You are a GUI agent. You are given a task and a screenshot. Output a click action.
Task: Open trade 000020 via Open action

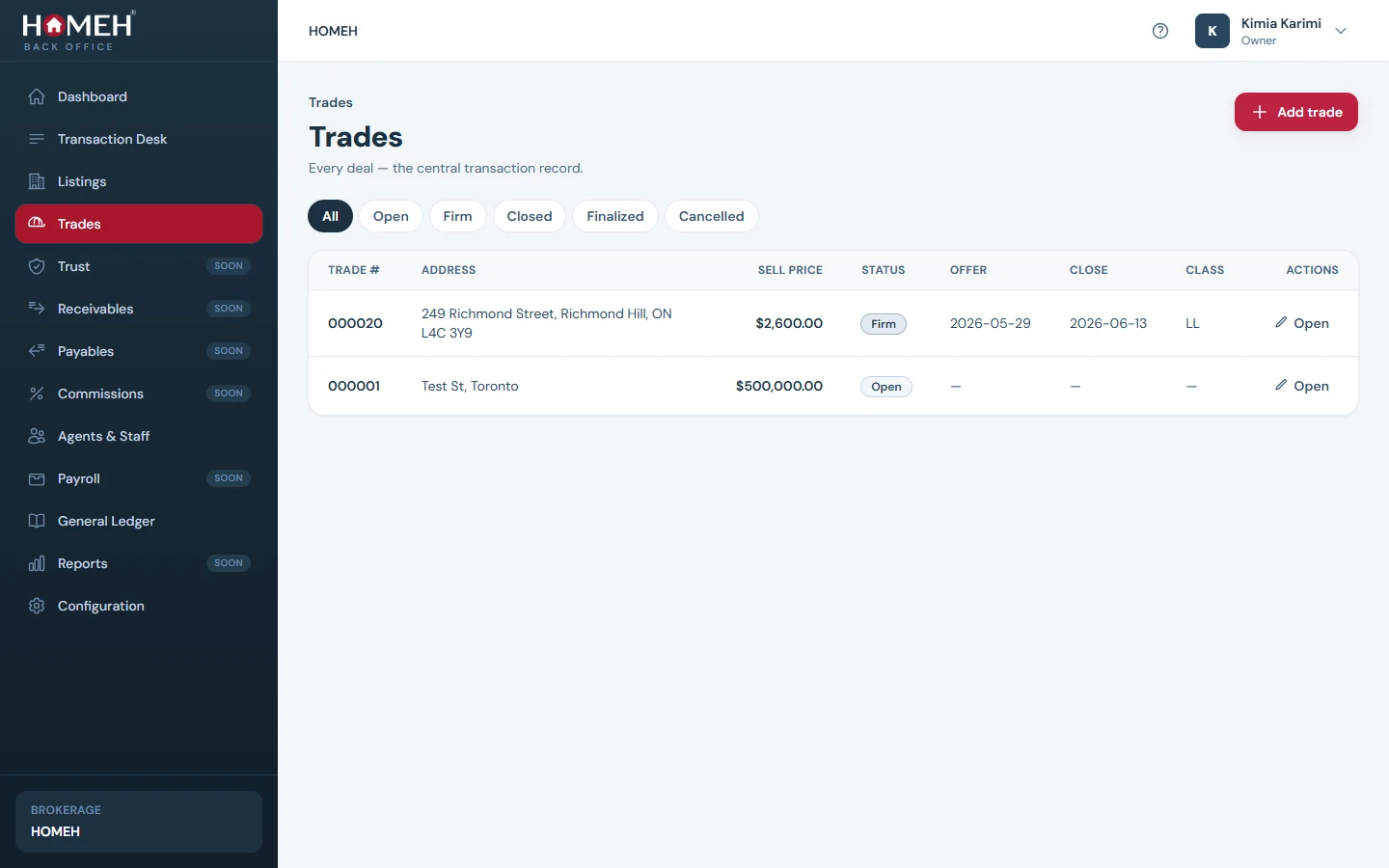[1302, 323]
